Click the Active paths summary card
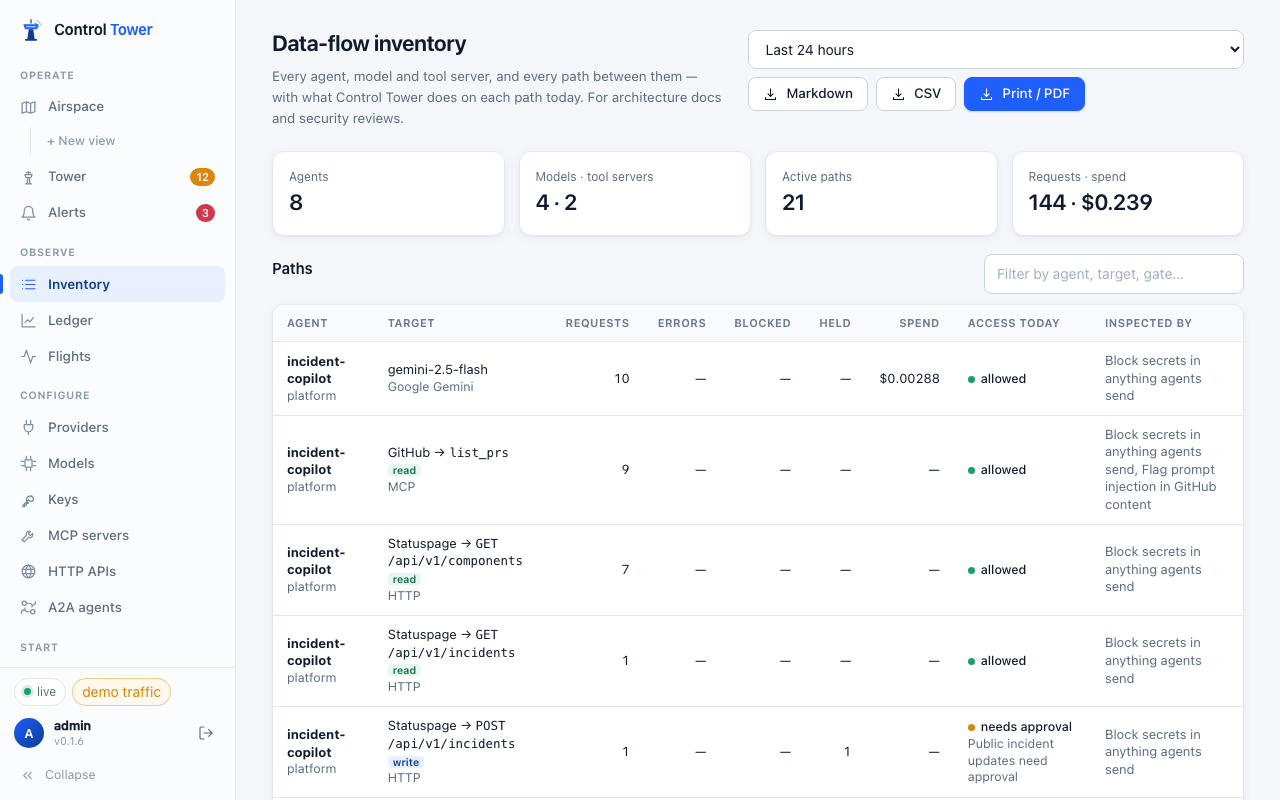 coord(881,193)
